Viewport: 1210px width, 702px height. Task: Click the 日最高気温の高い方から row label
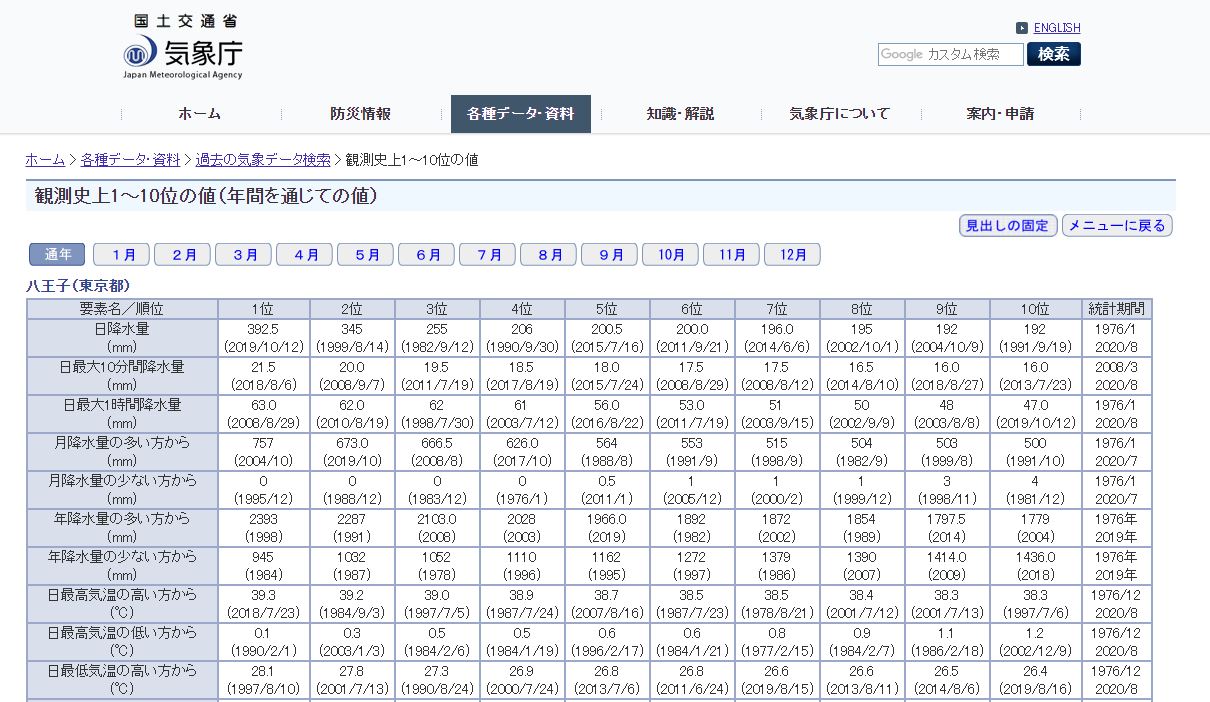point(122,604)
